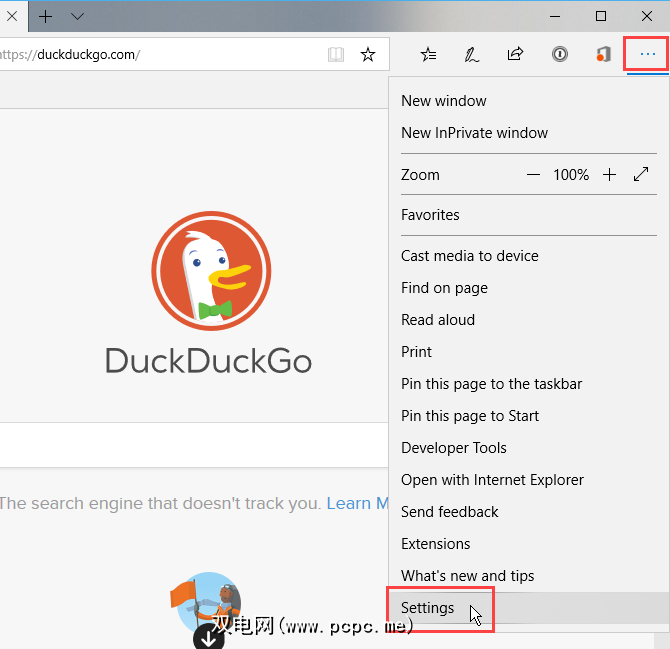670x649 pixels.
Task: Select What's new and tips
Action: [x=528, y=576]
